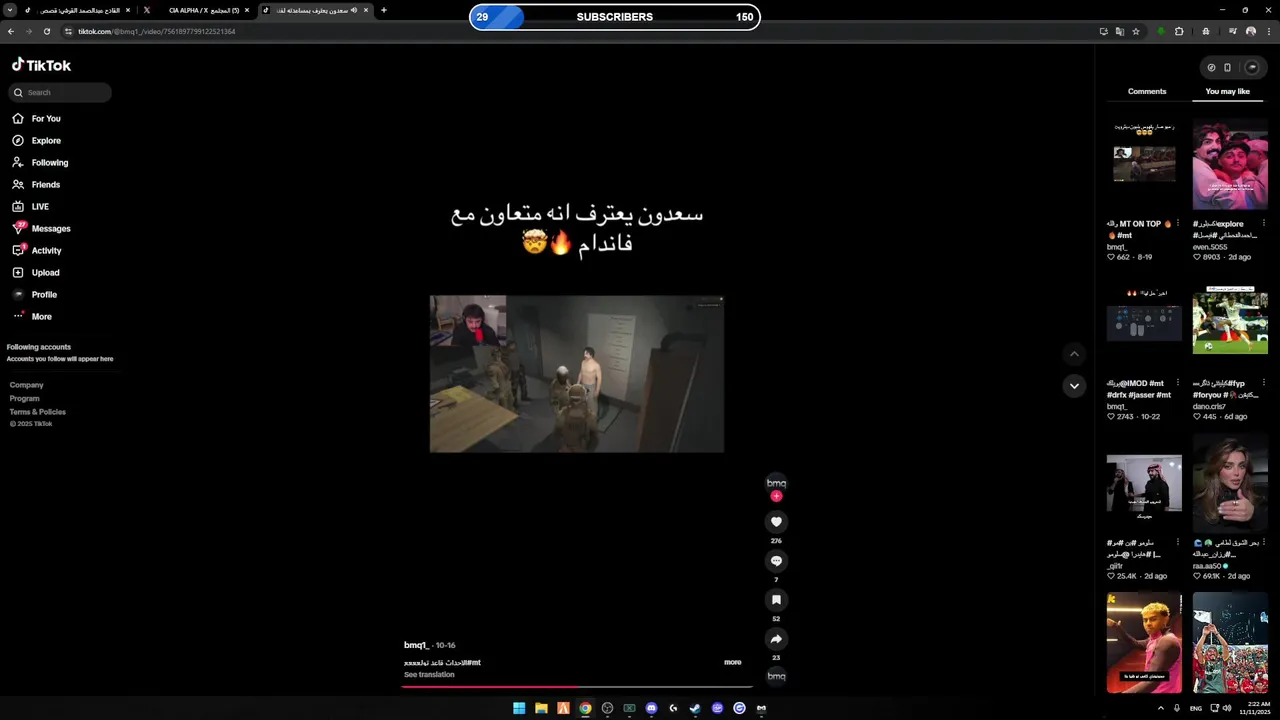Seek on the video progress bar

(577, 687)
